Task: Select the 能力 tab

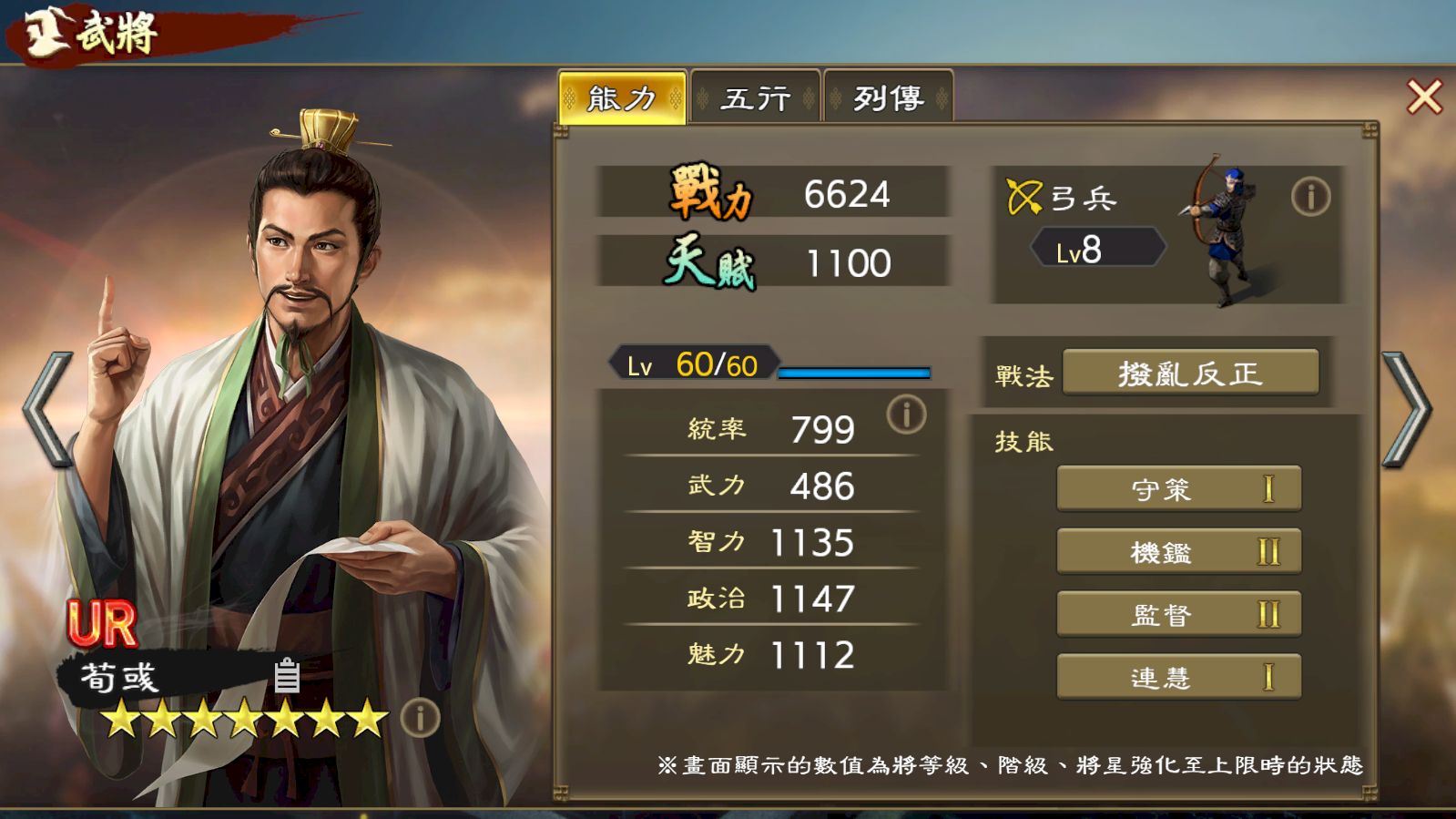Action: (x=622, y=97)
